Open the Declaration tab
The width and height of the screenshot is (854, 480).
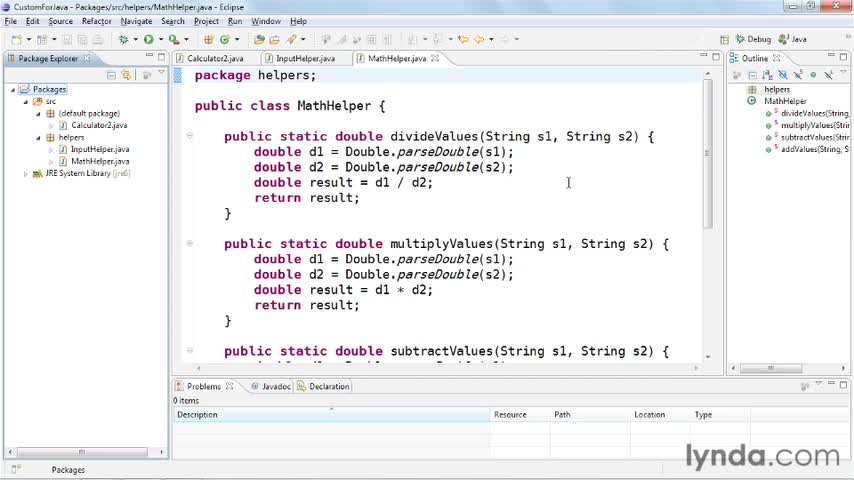324,386
